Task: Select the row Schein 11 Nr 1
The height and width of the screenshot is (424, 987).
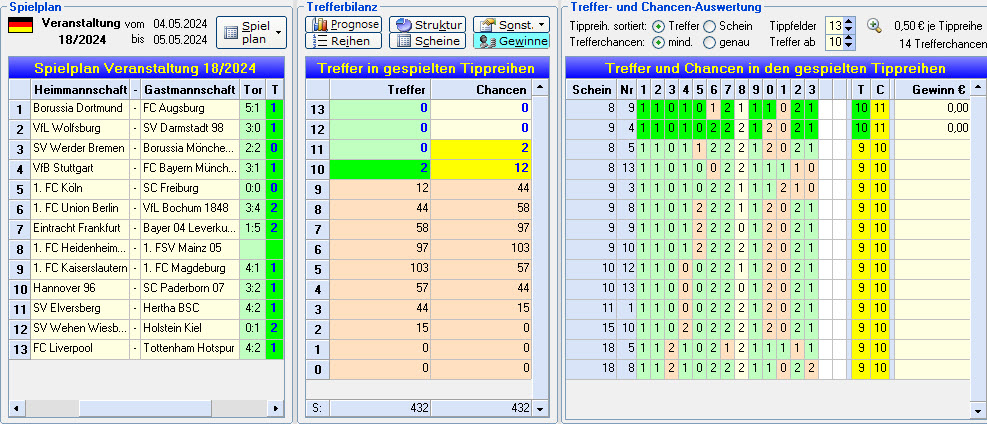Action: pos(768,308)
